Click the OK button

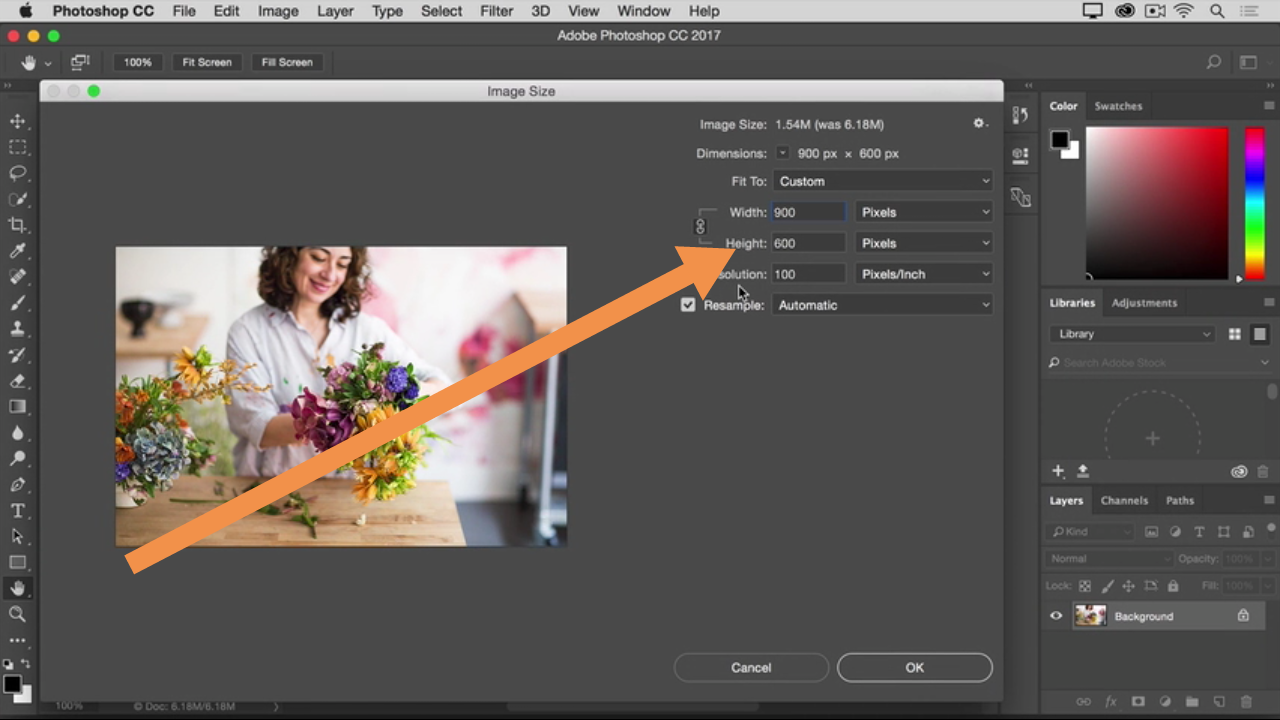coord(914,667)
